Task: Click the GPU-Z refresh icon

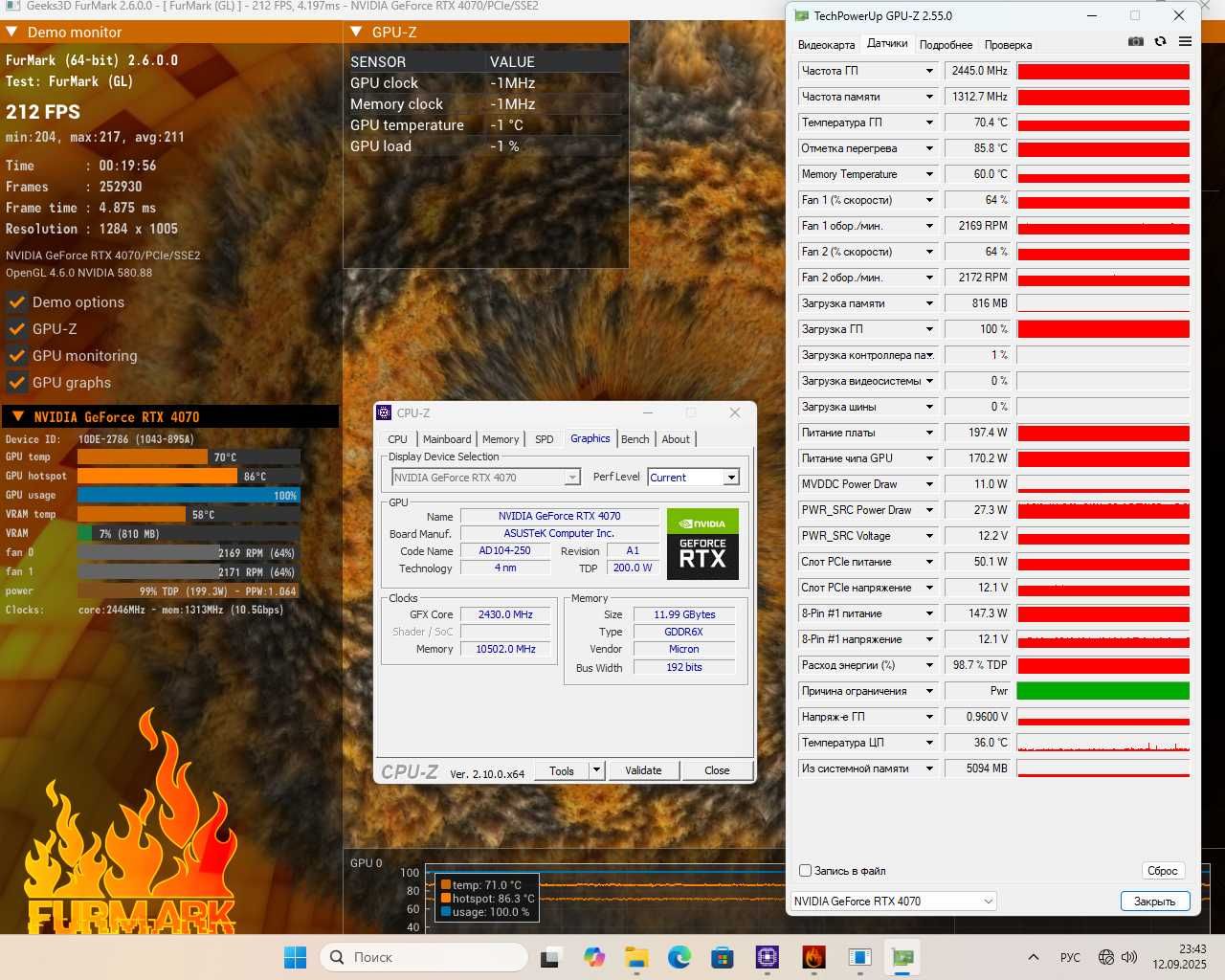Action: click(x=1160, y=42)
